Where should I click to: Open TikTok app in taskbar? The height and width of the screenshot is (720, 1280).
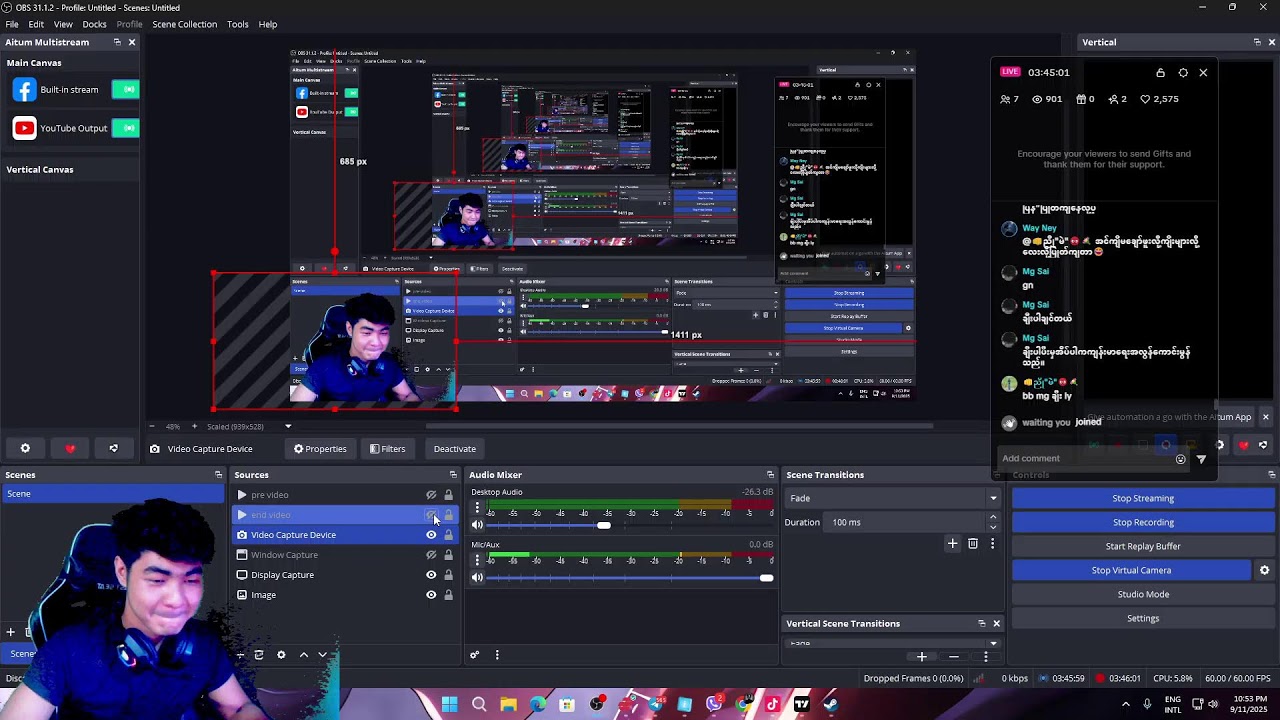[772, 704]
